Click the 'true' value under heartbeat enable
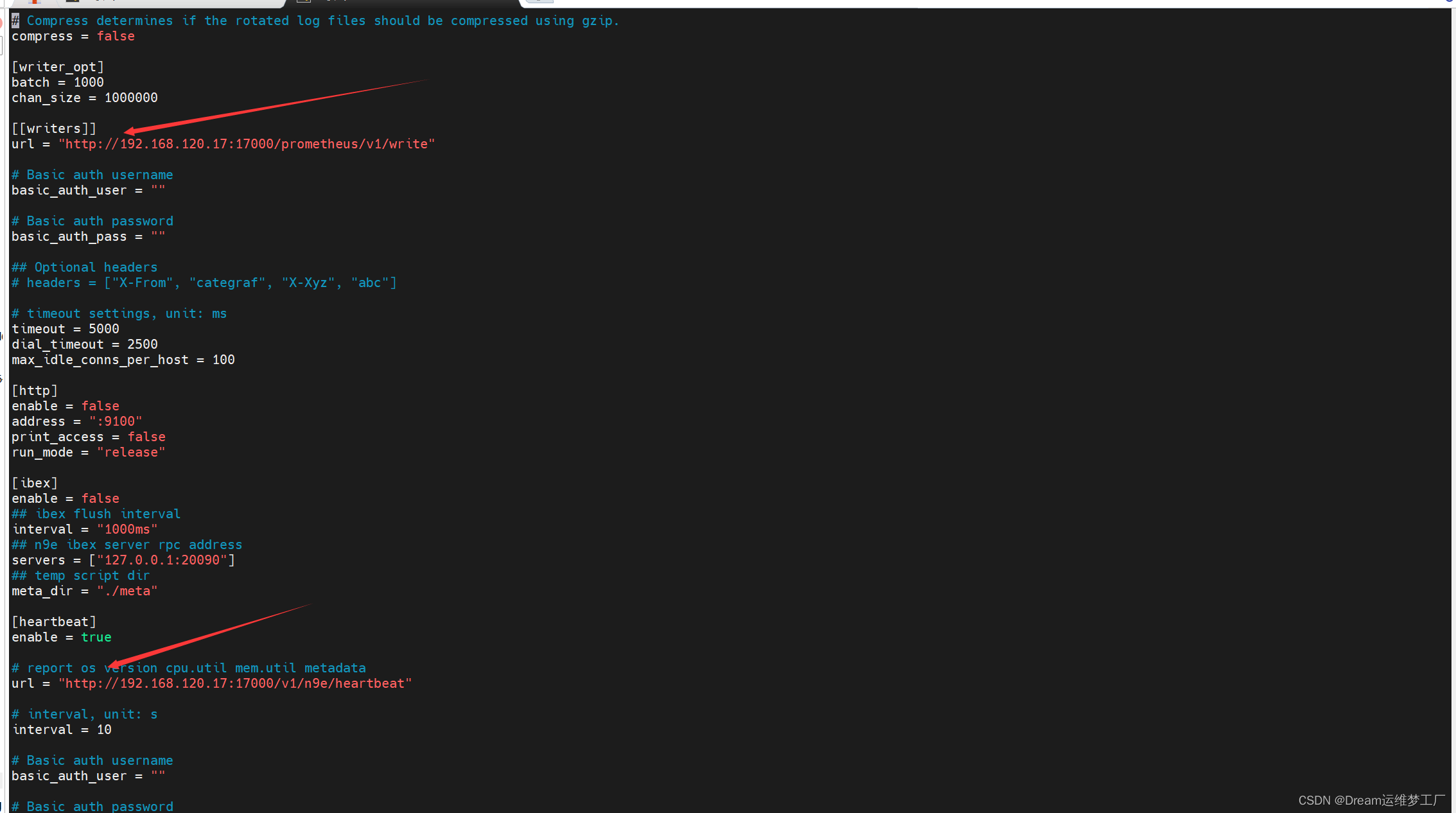 (96, 637)
